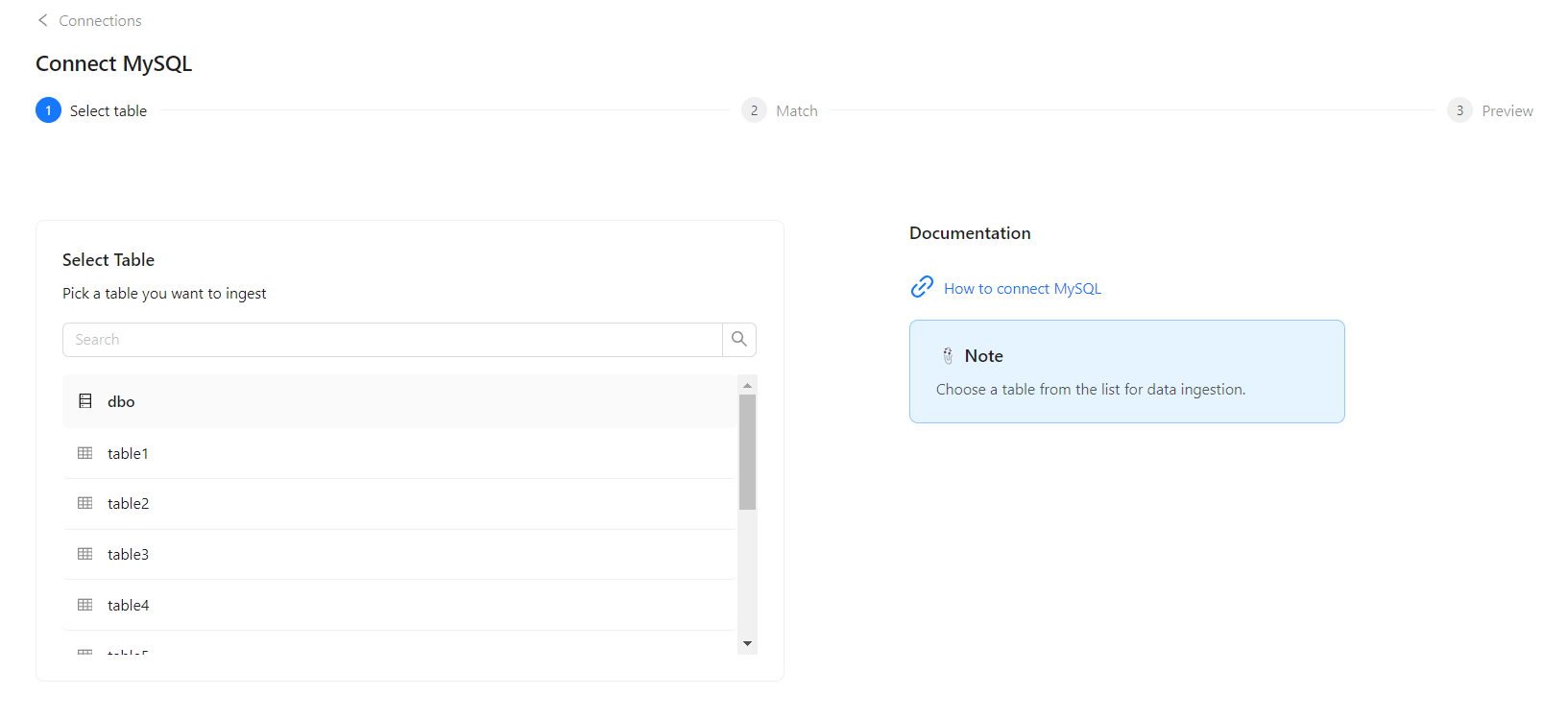Click the grid icon beside table2
The height and width of the screenshot is (719, 1568).
85,503
